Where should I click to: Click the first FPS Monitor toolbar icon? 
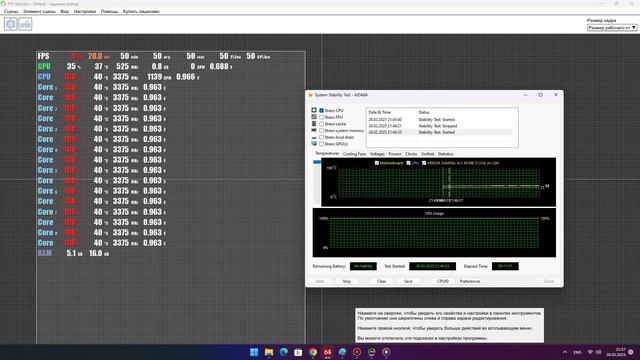(11, 24)
